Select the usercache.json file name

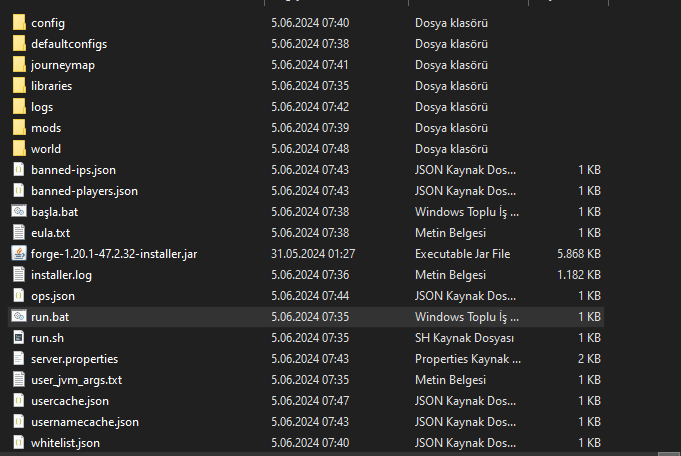[70, 401]
